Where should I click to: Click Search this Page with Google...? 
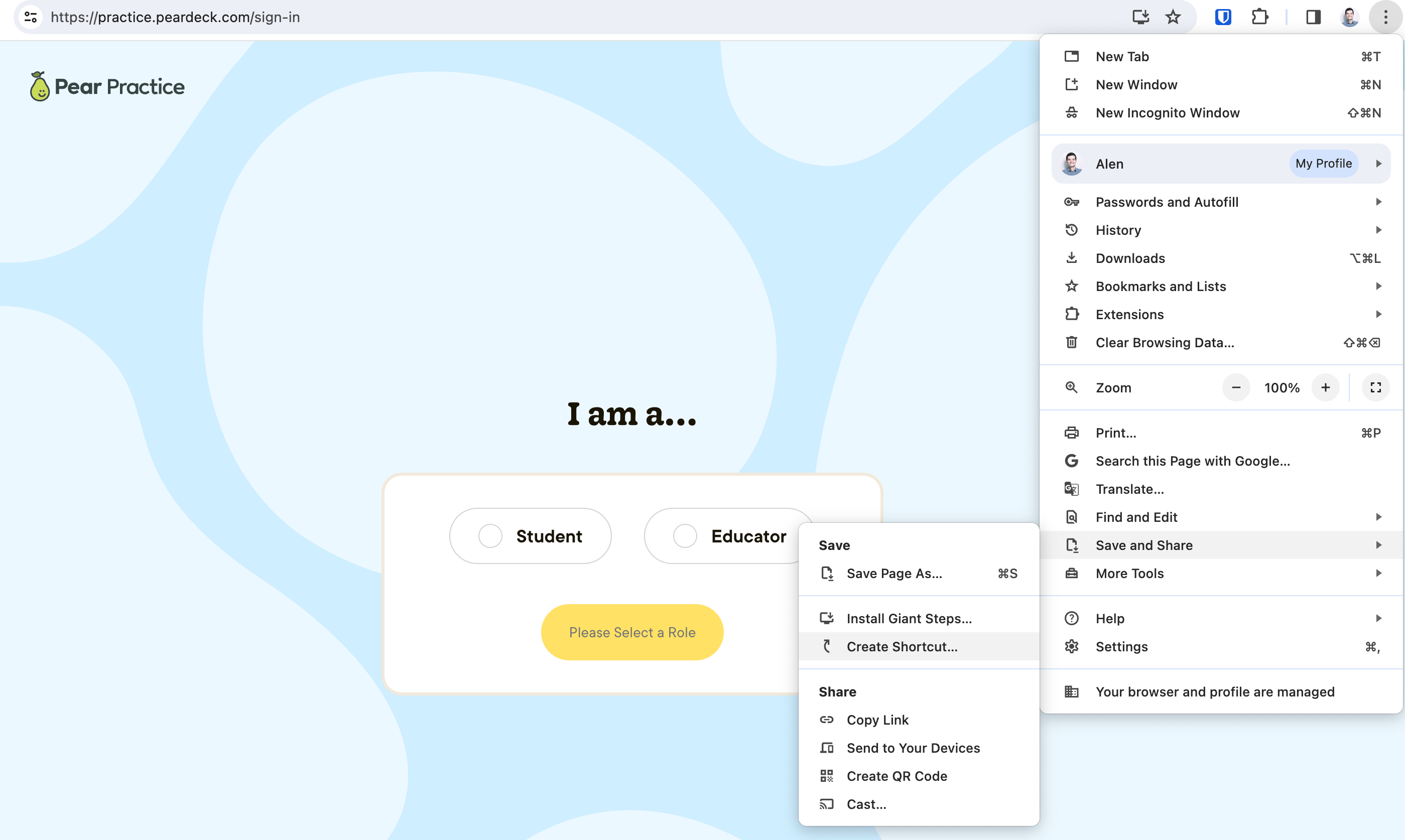point(1221,461)
